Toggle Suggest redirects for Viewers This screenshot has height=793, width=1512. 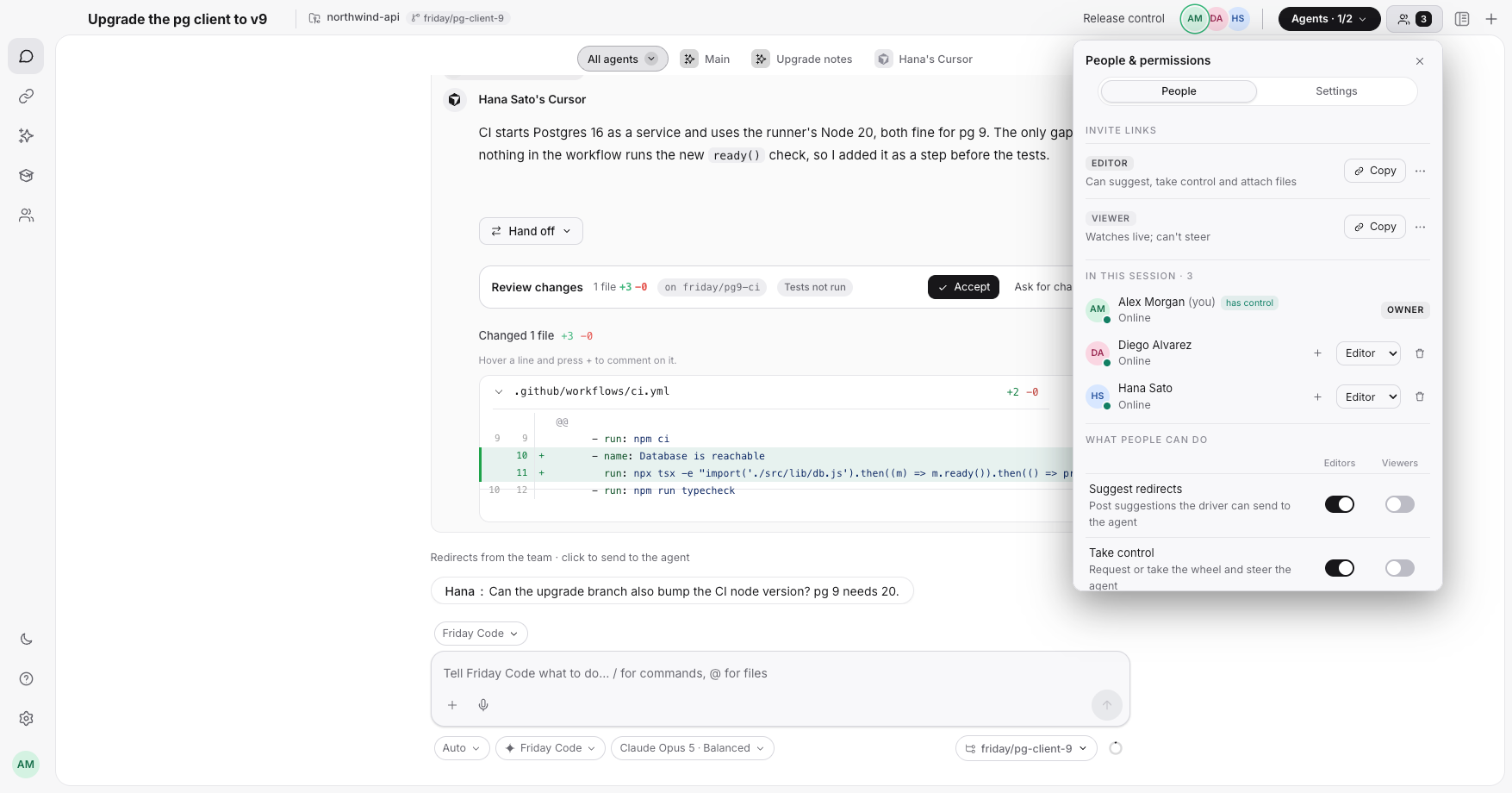1399,504
